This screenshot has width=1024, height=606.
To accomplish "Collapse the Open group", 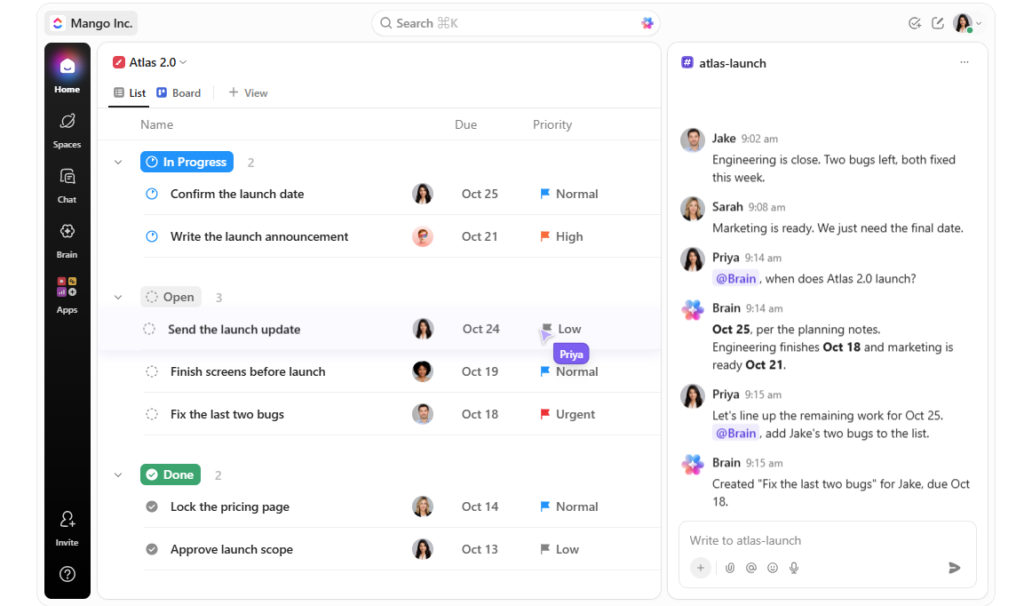I will (x=118, y=297).
